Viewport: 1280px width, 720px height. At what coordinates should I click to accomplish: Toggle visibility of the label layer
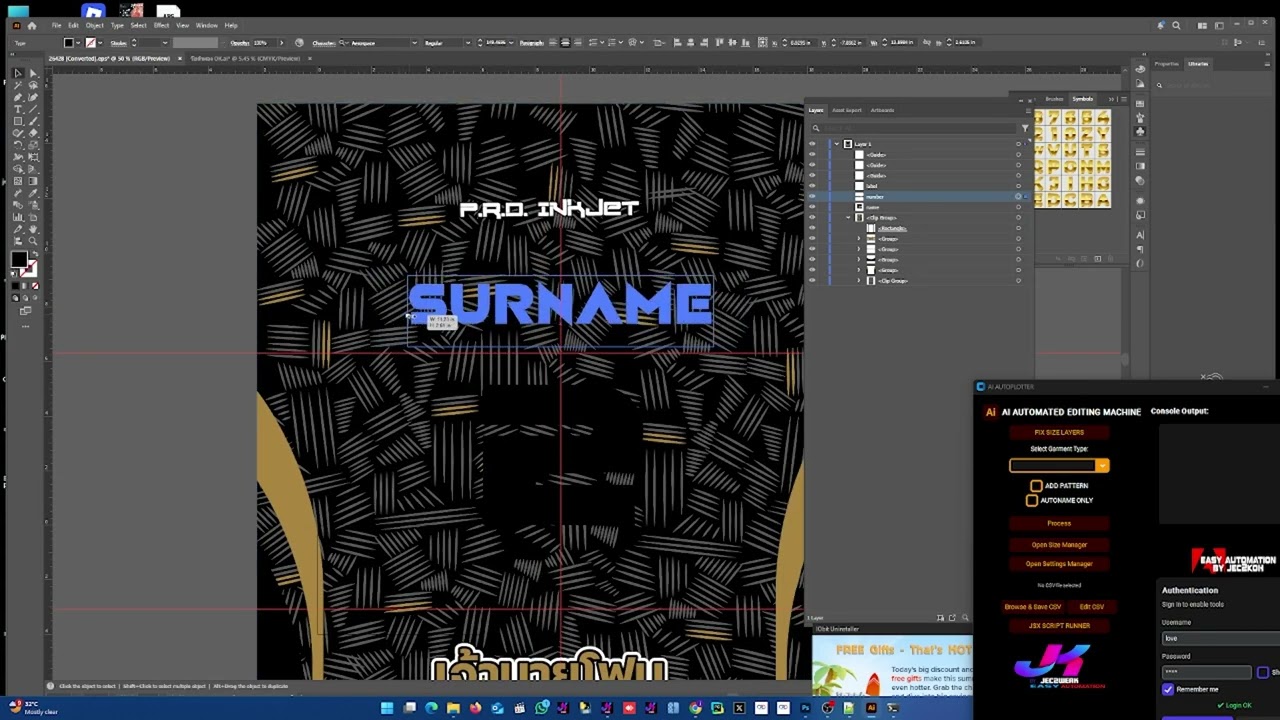(812, 186)
